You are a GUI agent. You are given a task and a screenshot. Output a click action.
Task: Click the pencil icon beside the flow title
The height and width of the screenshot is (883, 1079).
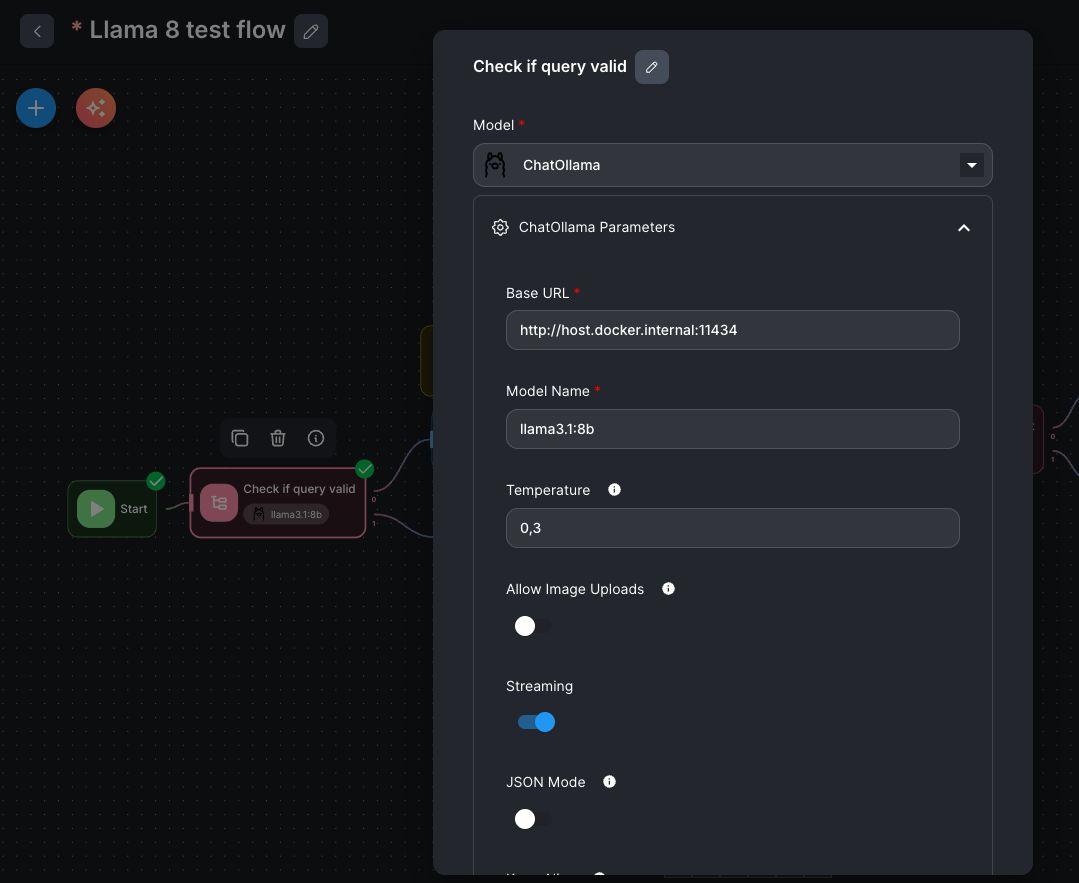311,31
